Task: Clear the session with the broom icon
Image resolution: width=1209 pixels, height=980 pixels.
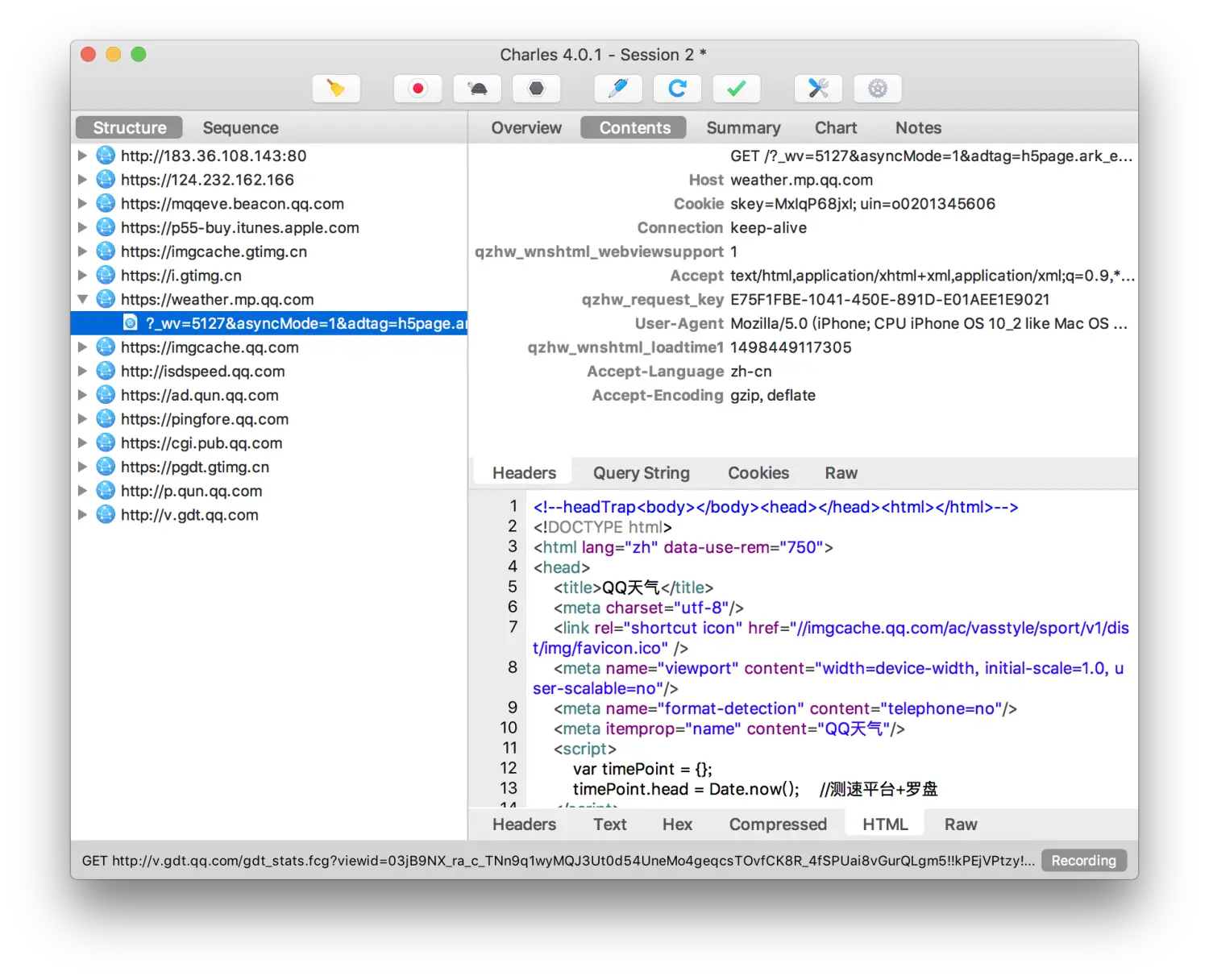Action: [336, 89]
